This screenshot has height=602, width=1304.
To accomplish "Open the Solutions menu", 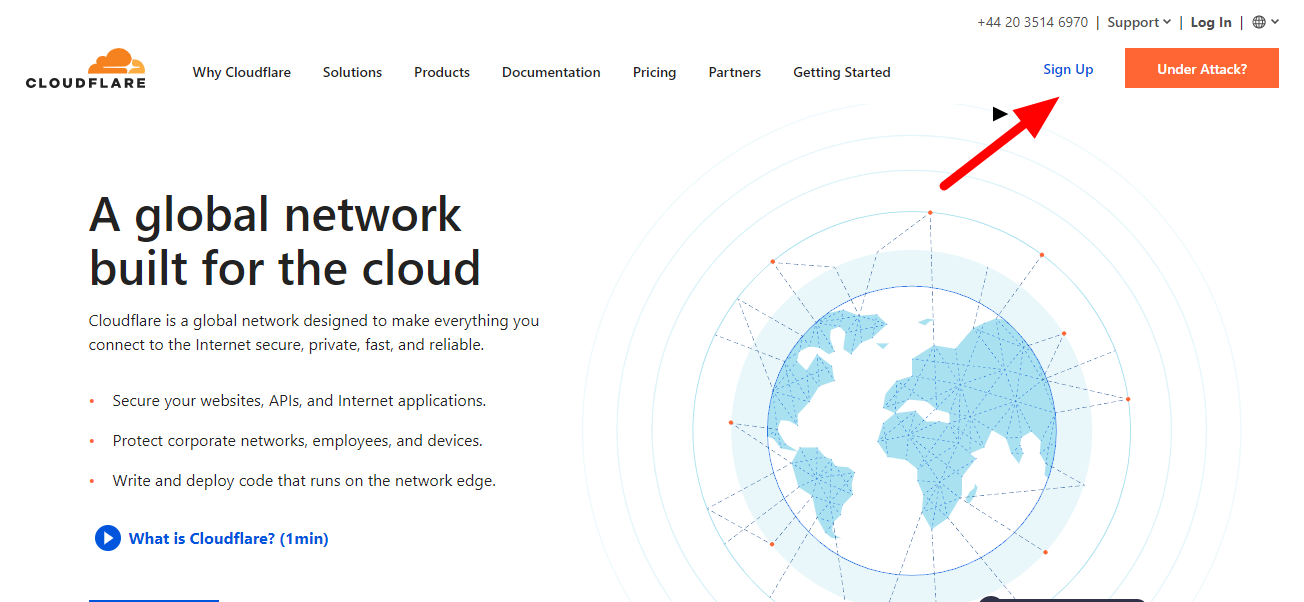I will [x=352, y=72].
